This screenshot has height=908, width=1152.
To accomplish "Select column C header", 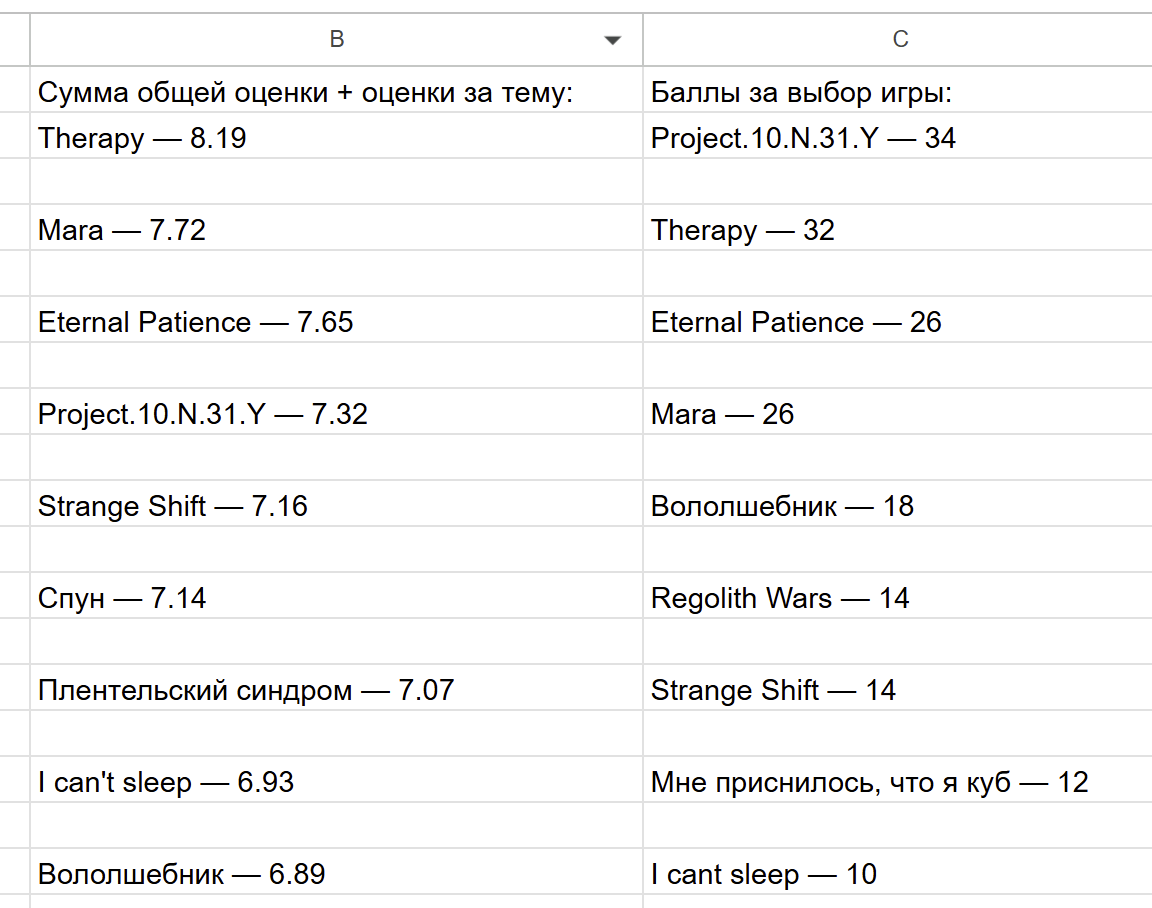I will click(x=898, y=40).
